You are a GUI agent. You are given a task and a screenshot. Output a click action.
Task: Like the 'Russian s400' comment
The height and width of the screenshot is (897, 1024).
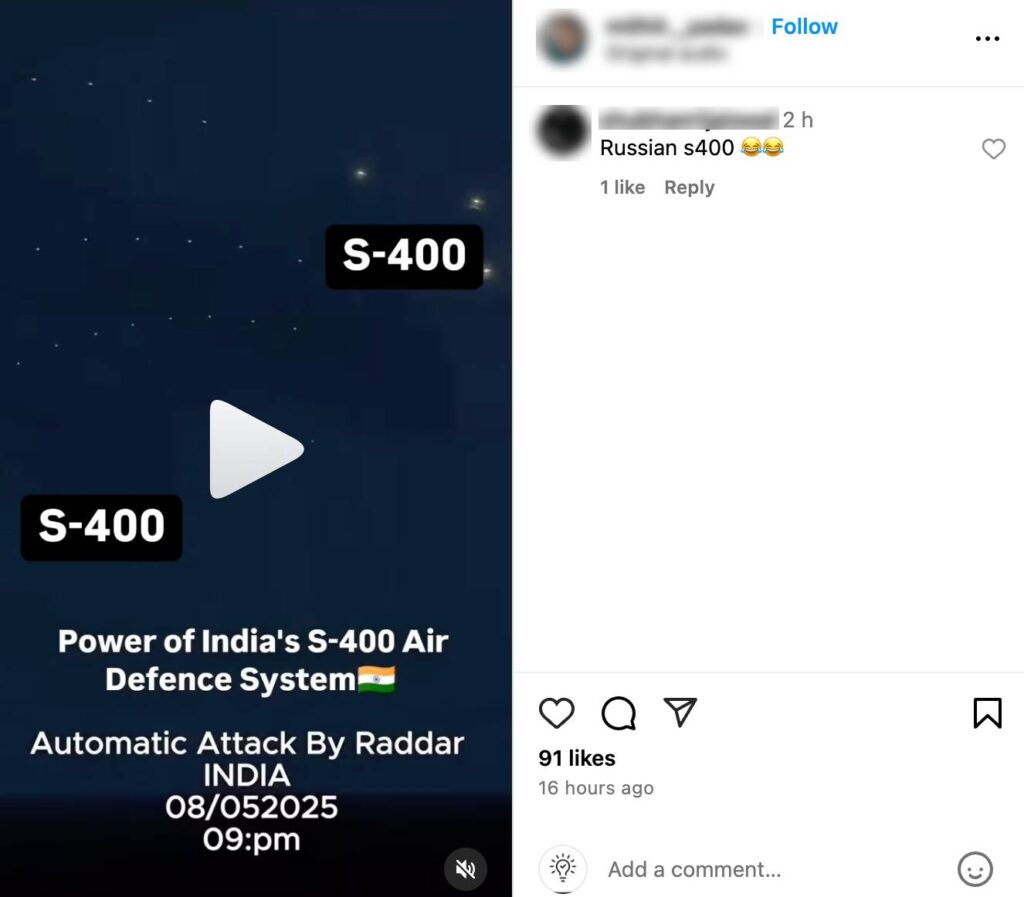point(993,149)
